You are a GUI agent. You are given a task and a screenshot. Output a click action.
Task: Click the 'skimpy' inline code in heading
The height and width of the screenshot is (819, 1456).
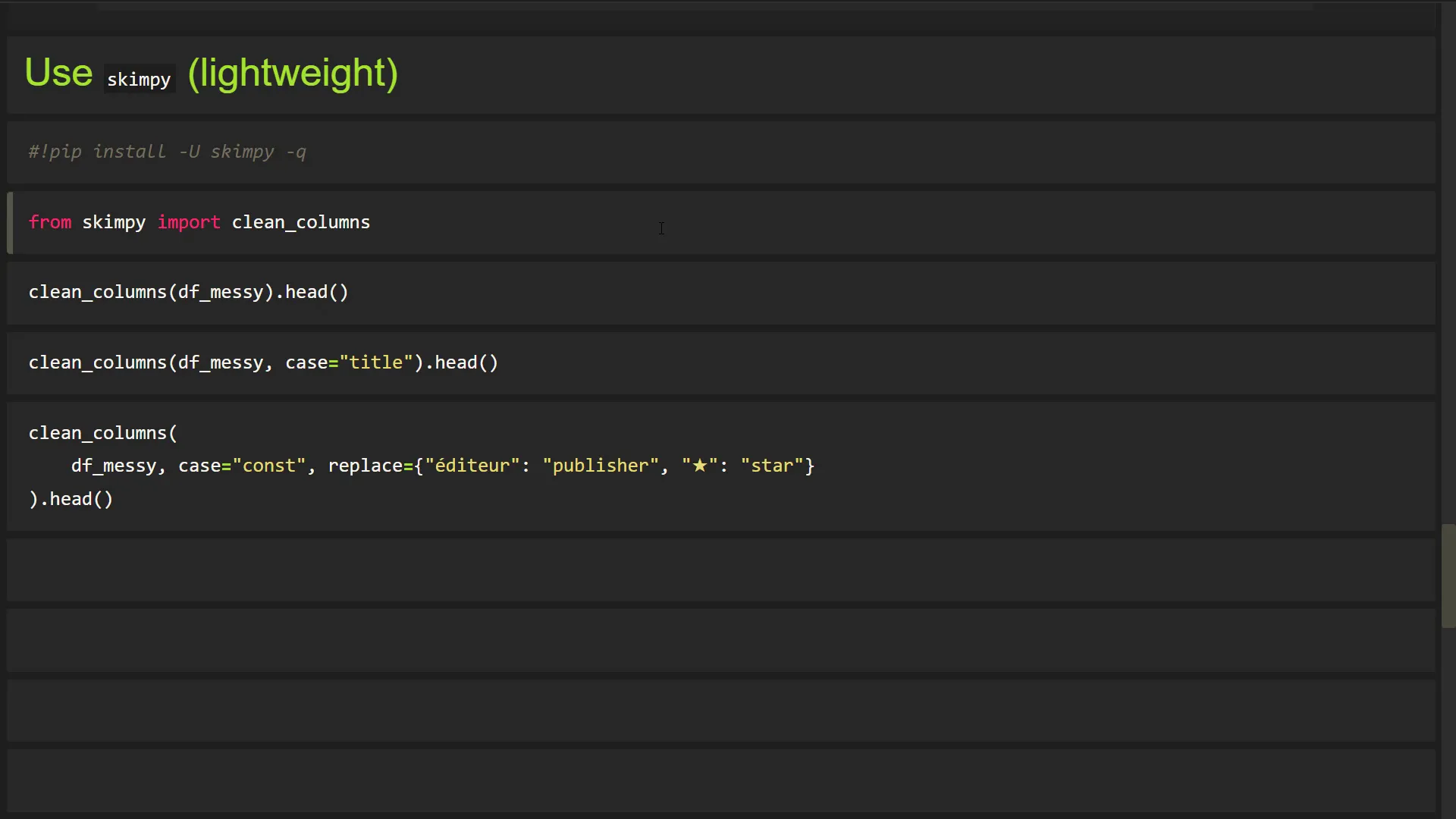point(139,79)
